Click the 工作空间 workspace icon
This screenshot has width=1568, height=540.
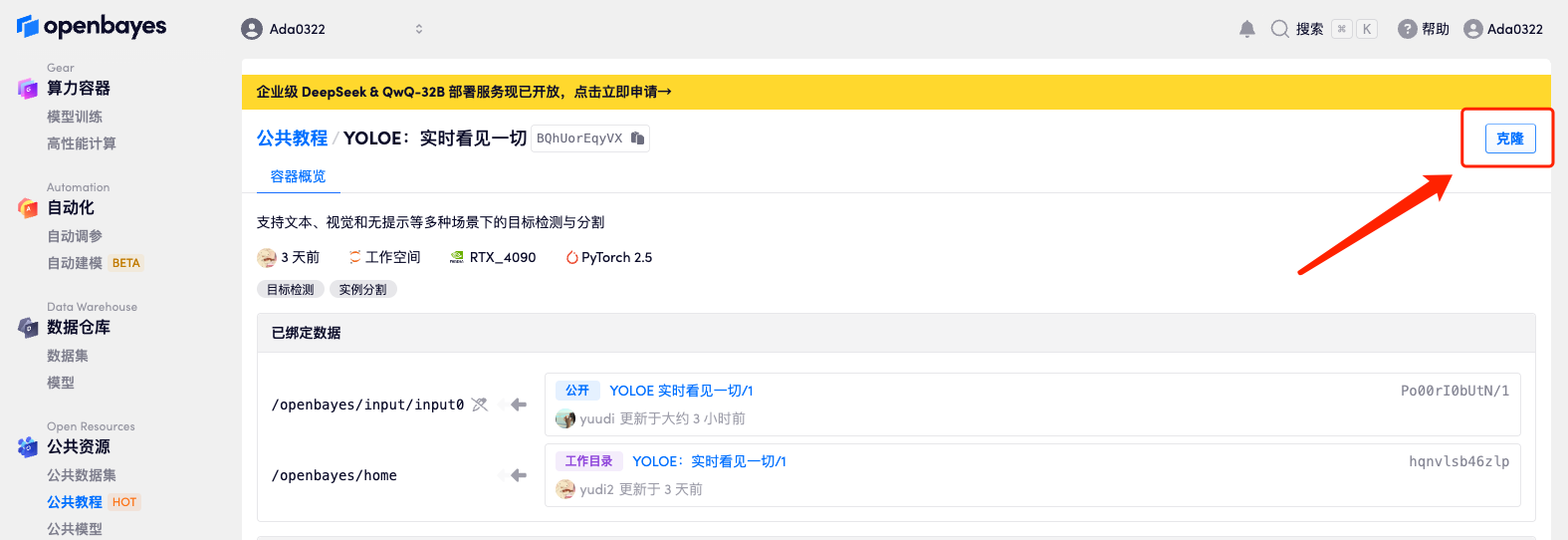point(355,257)
